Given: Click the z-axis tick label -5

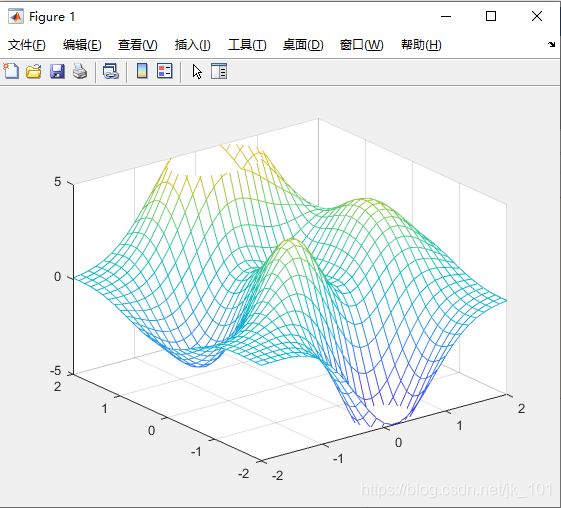Looking at the screenshot, I should coord(56,371).
